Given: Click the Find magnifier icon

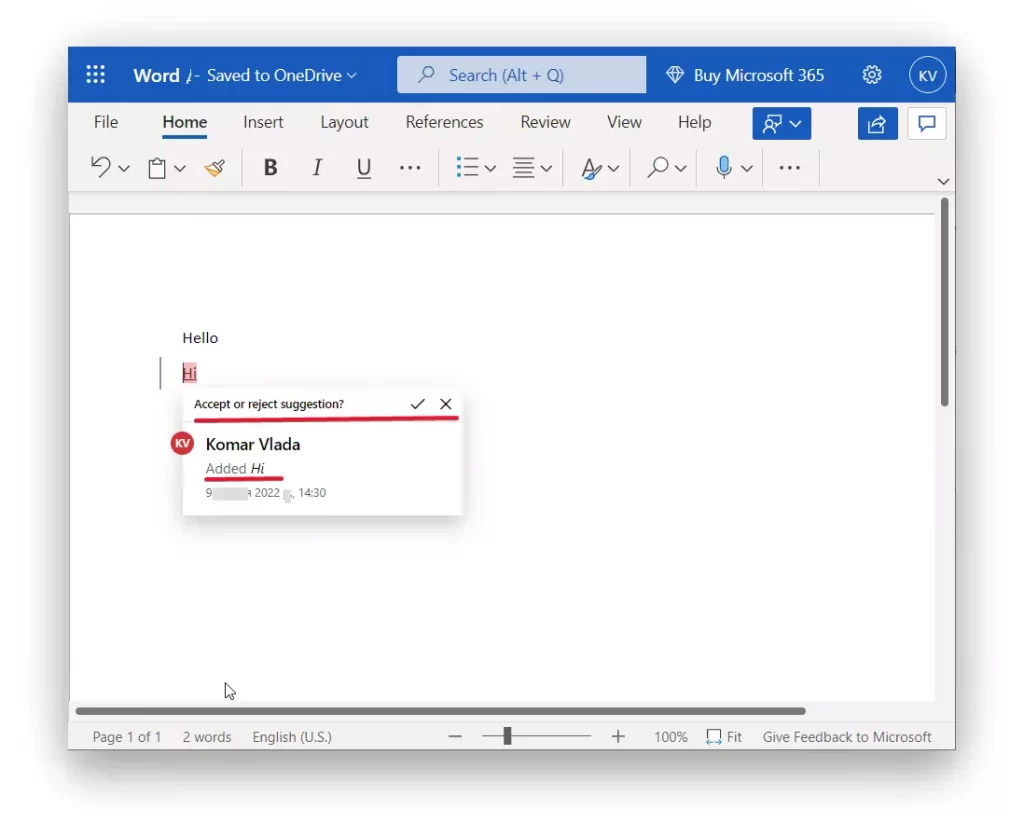Looking at the screenshot, I should (657, 167).
